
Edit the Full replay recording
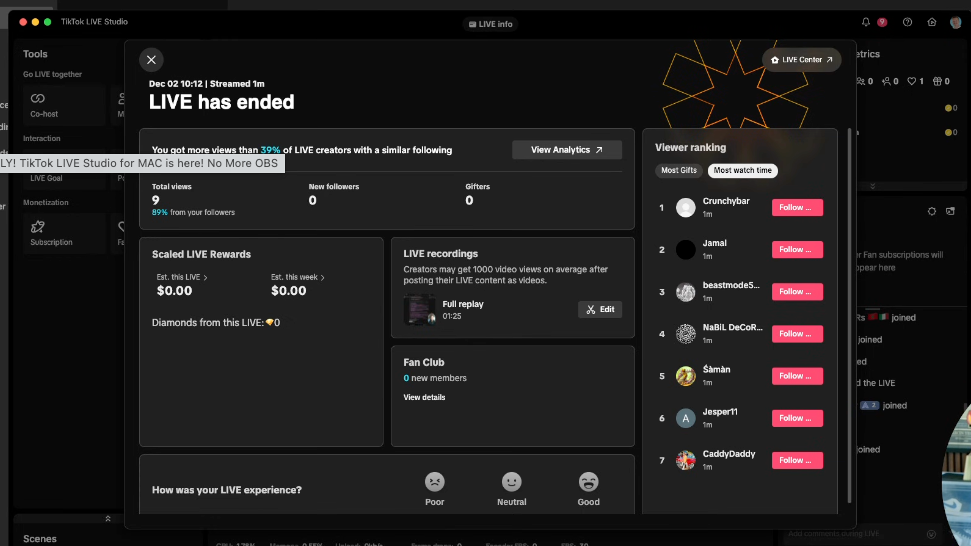pos(600,310)
